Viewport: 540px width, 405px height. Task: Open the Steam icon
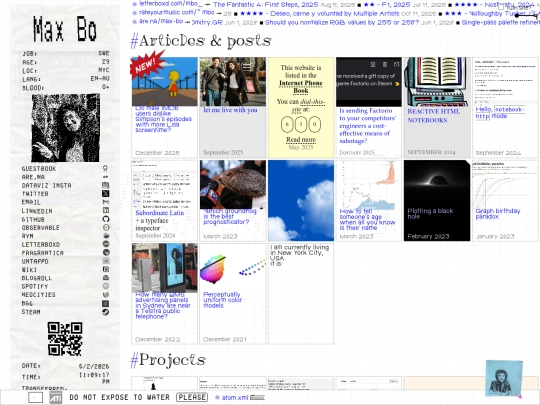pyautogui.click(x=105, y=312)
